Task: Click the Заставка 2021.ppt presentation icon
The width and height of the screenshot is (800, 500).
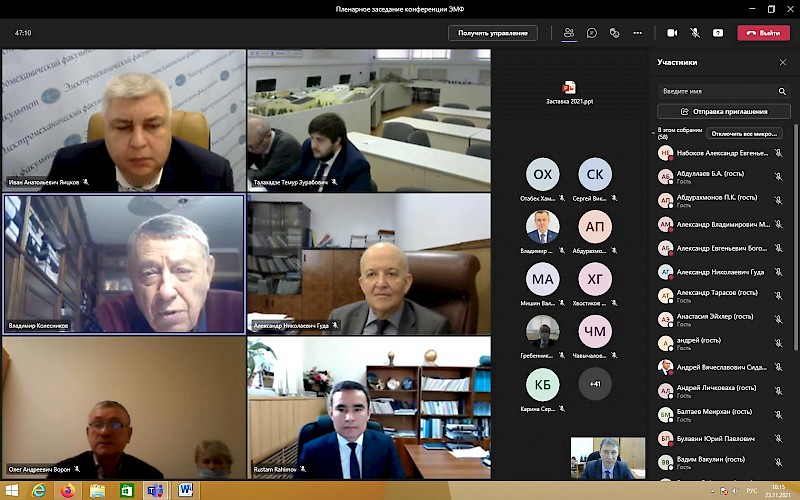Action: [x=569, y=88]
